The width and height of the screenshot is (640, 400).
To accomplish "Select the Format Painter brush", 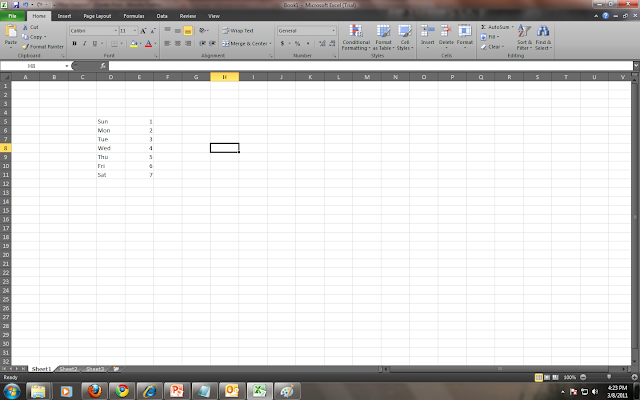I will click(43, 47).
